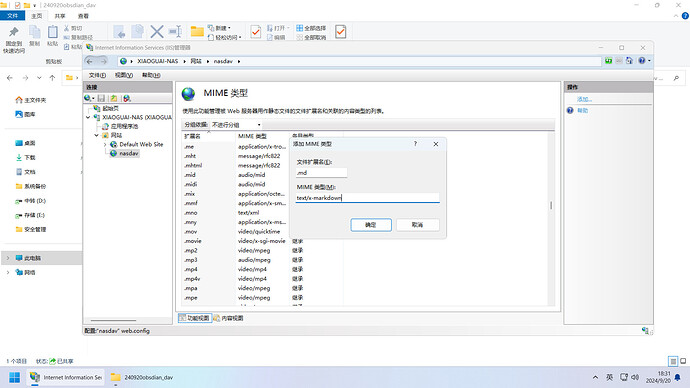Go forward in IIS Manager navigation
Screen dimensions: 690x388
pos(103,61)
